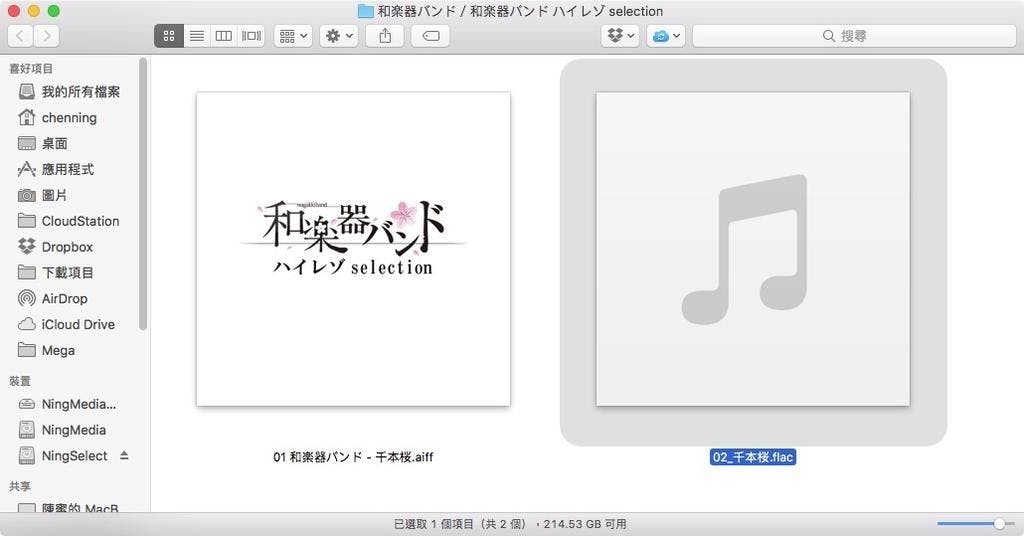Image resolution: width=1024 pixels, height=536 pixels.
Task: Open iCloud Drive sidebar entry
Action: [78, 324]
